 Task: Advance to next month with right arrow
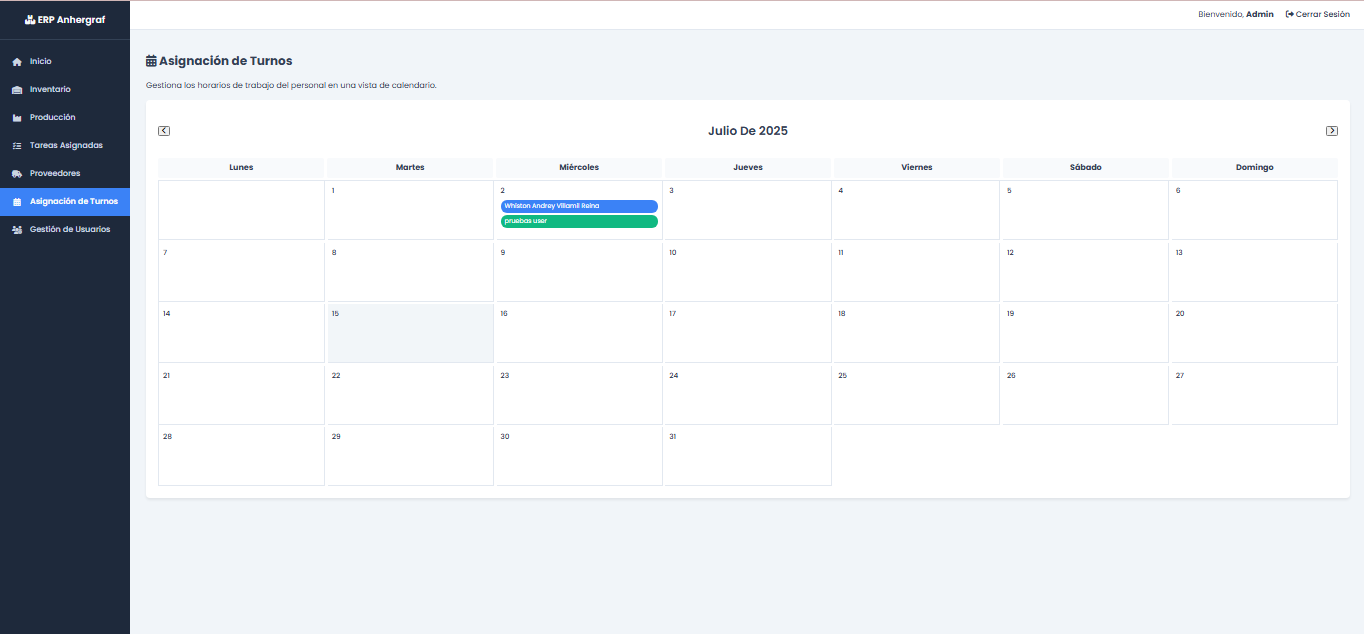click(1331, 131)
